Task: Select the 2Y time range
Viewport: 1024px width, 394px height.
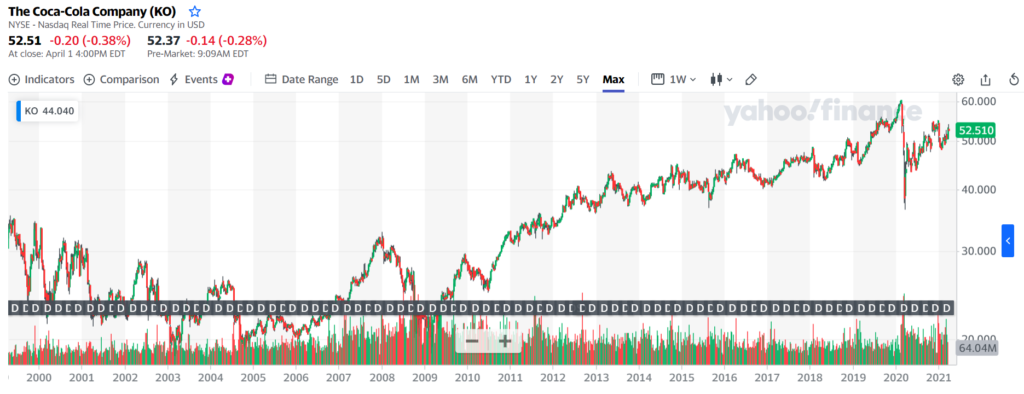Action: pos(556,79)
